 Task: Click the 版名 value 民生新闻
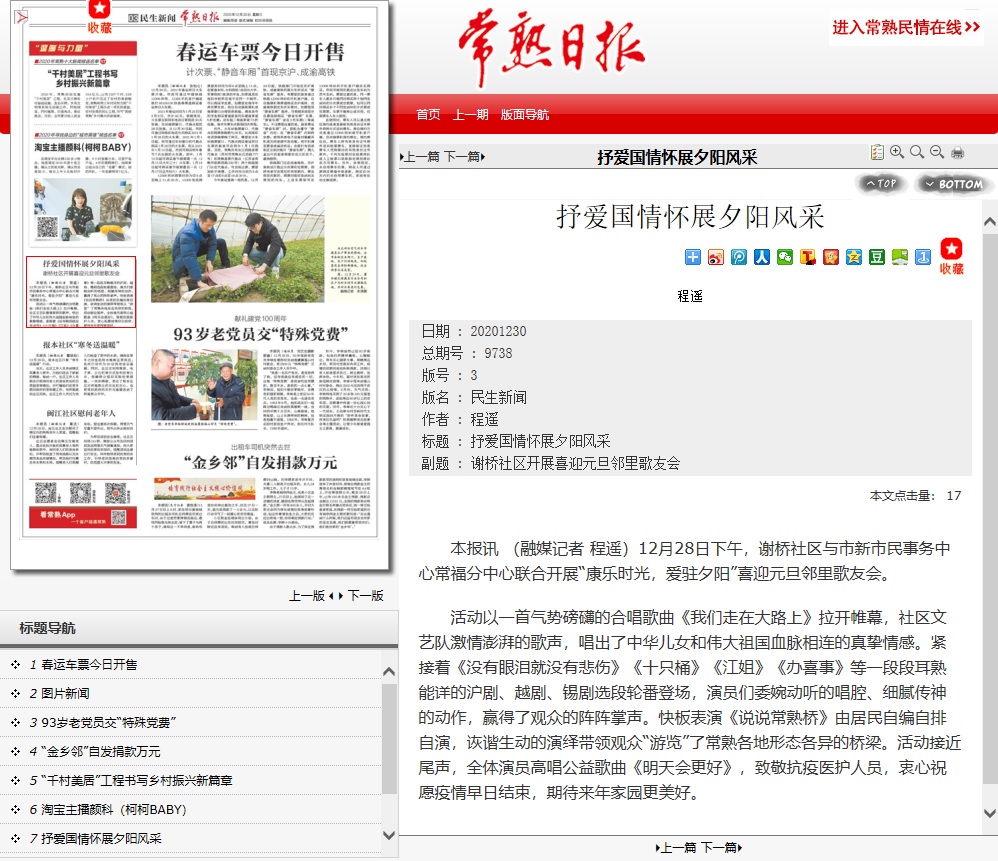point(498,397)
